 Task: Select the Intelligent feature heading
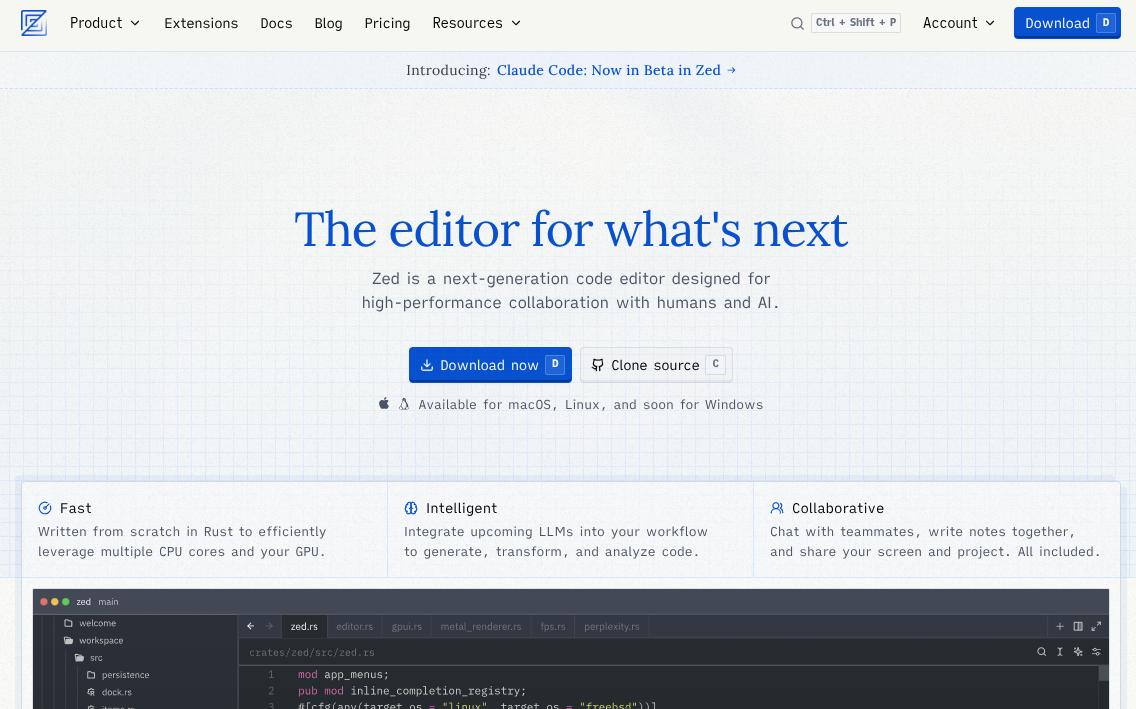tap(462, 508)
